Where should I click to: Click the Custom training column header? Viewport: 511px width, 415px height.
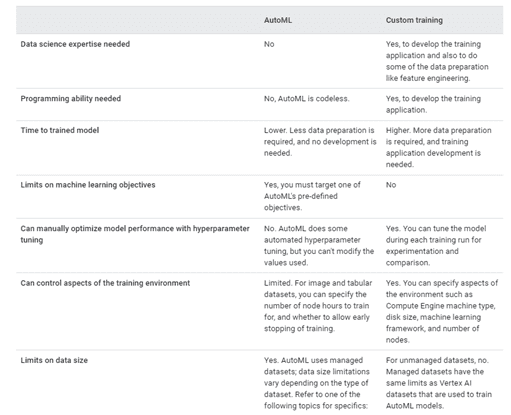[x=414, y=20]
